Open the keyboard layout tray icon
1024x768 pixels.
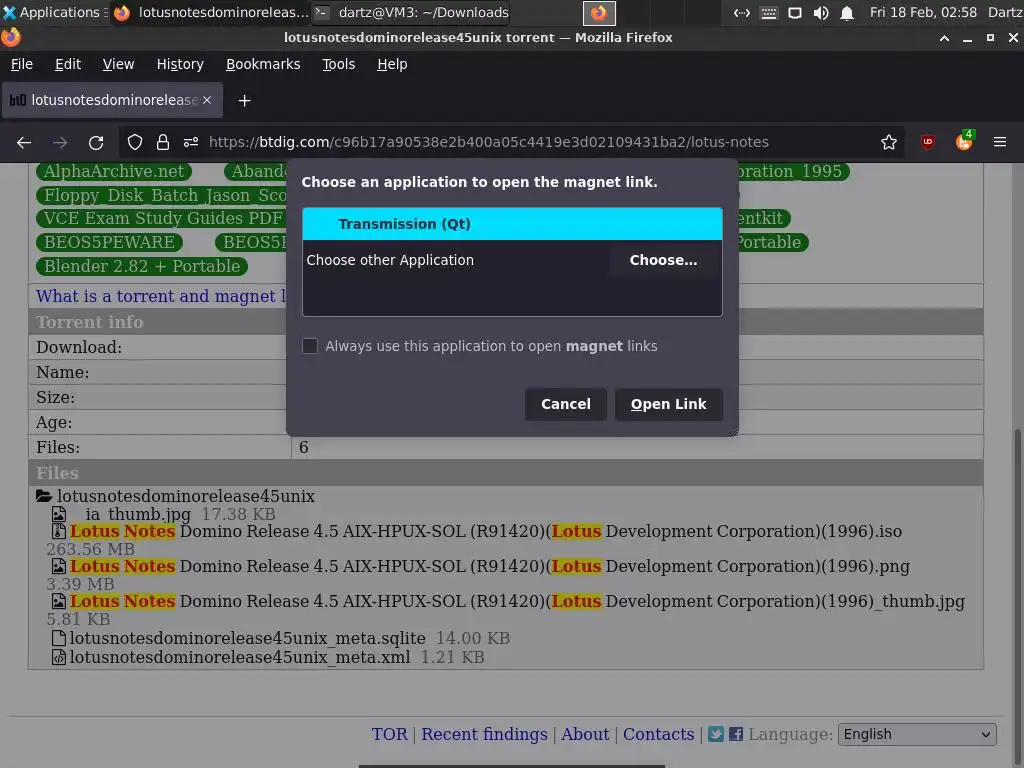[769, 12]
